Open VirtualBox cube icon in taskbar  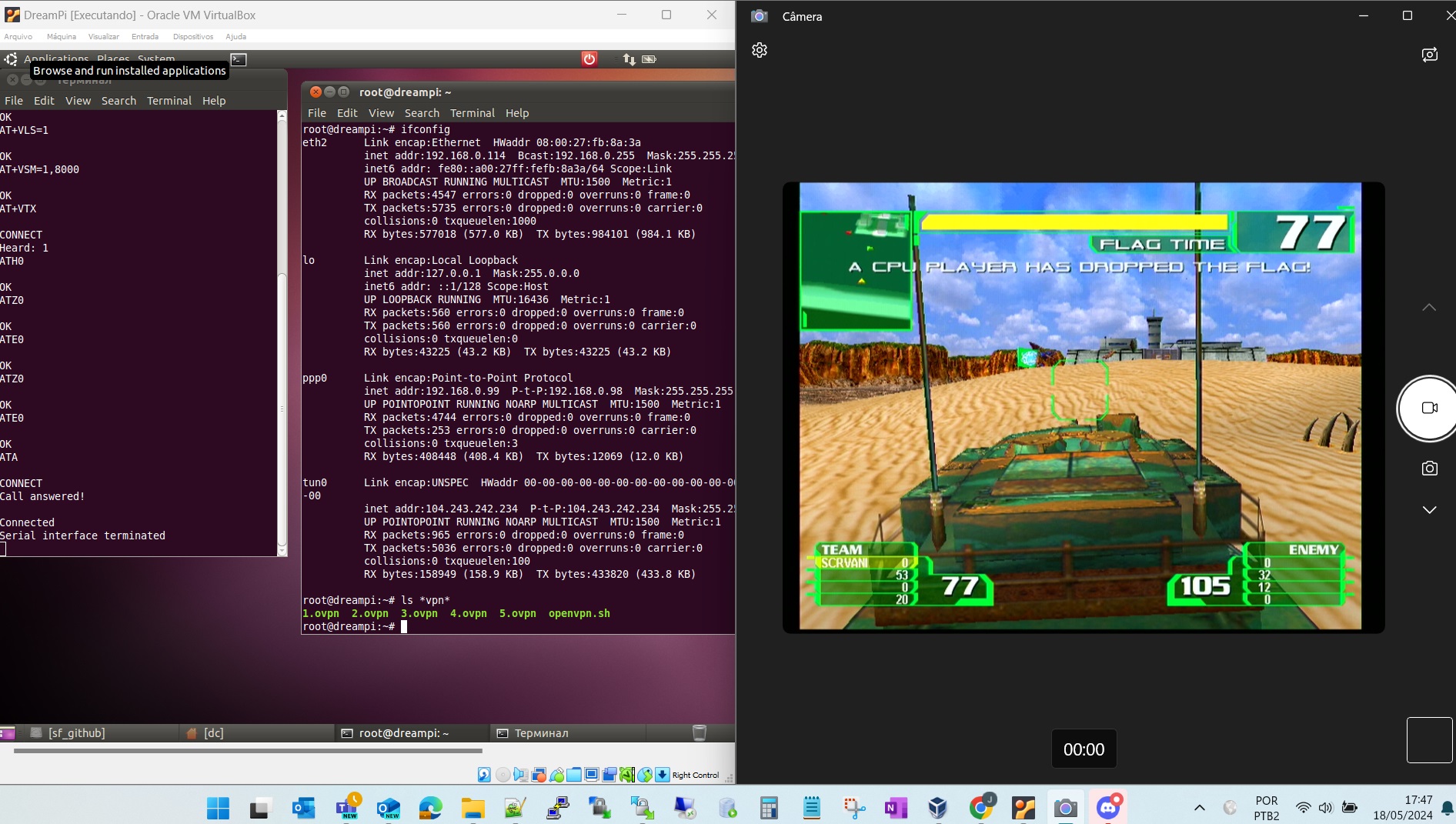tap(937, 808)
